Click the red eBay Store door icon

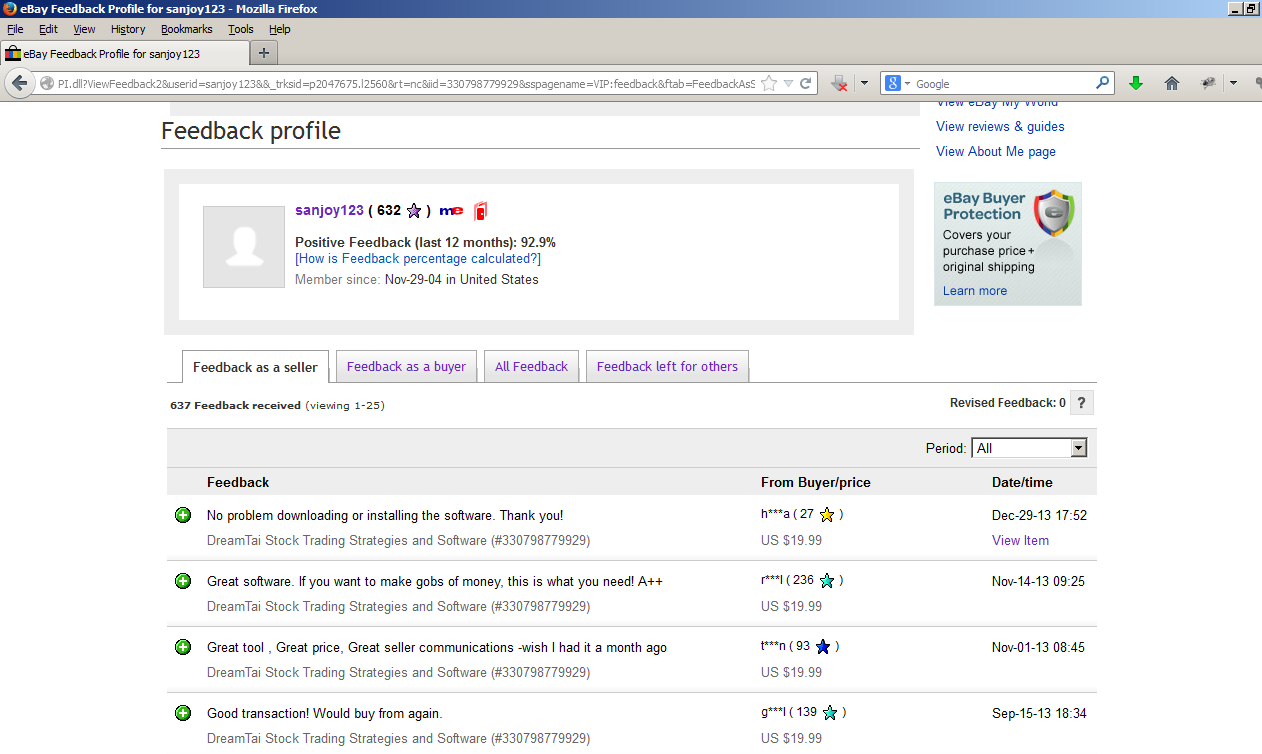pos(480,211)
